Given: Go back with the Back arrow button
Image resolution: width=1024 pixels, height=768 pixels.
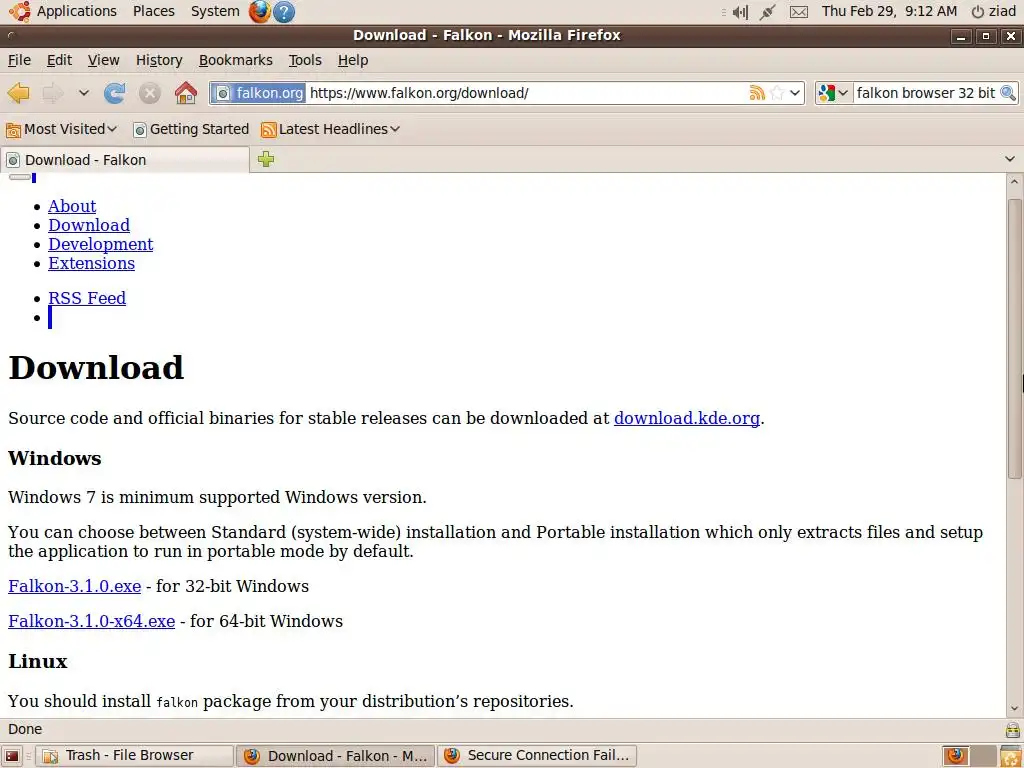Looking at the screenshot, I should click(x=18, y=93).
